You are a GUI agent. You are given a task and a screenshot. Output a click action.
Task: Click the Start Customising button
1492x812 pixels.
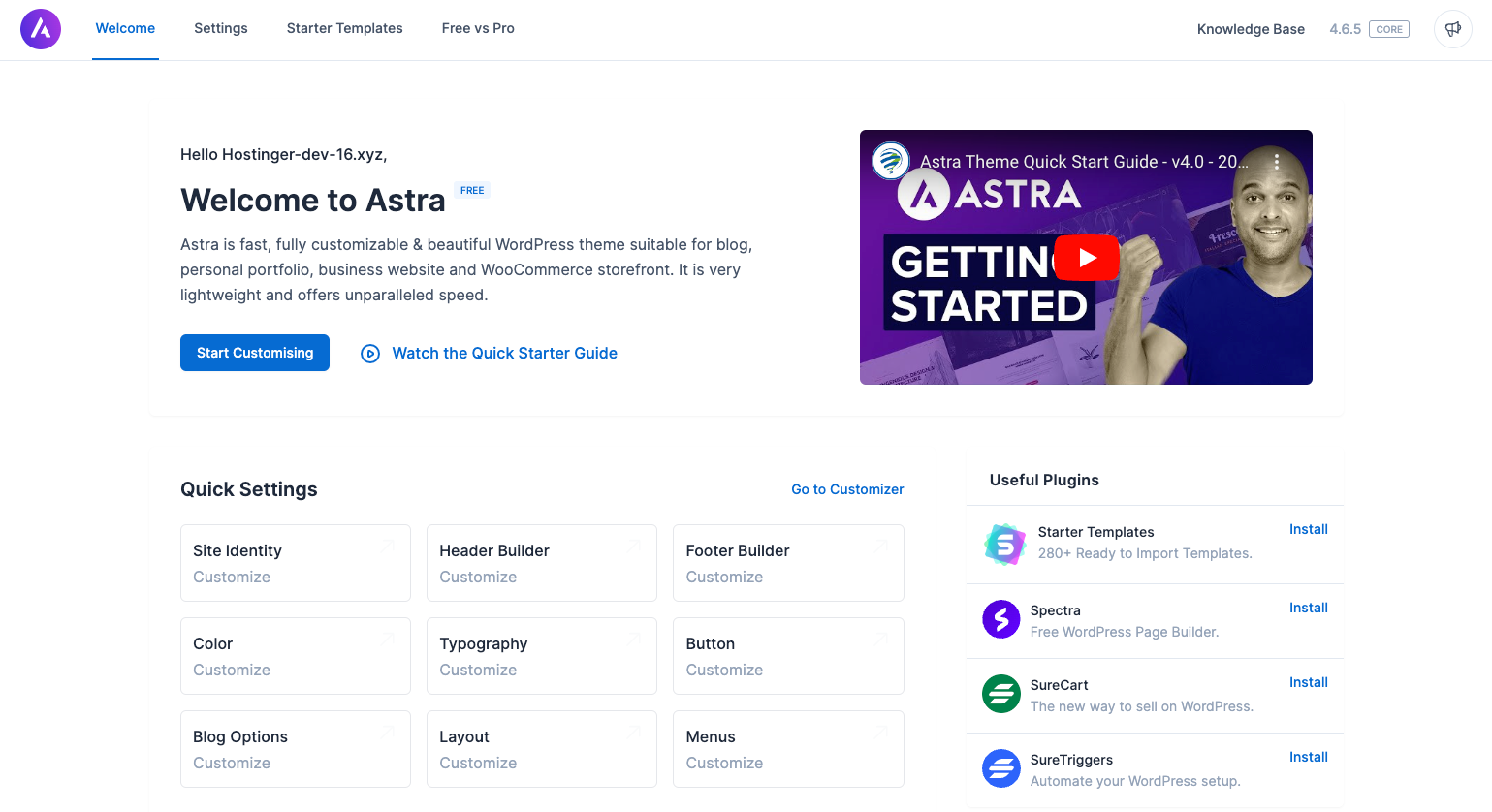click(x=254, y=353)
